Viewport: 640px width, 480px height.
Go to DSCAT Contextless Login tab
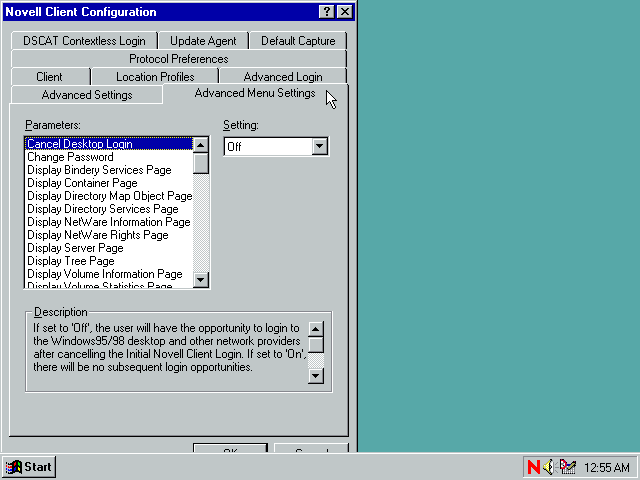(85, 41)
